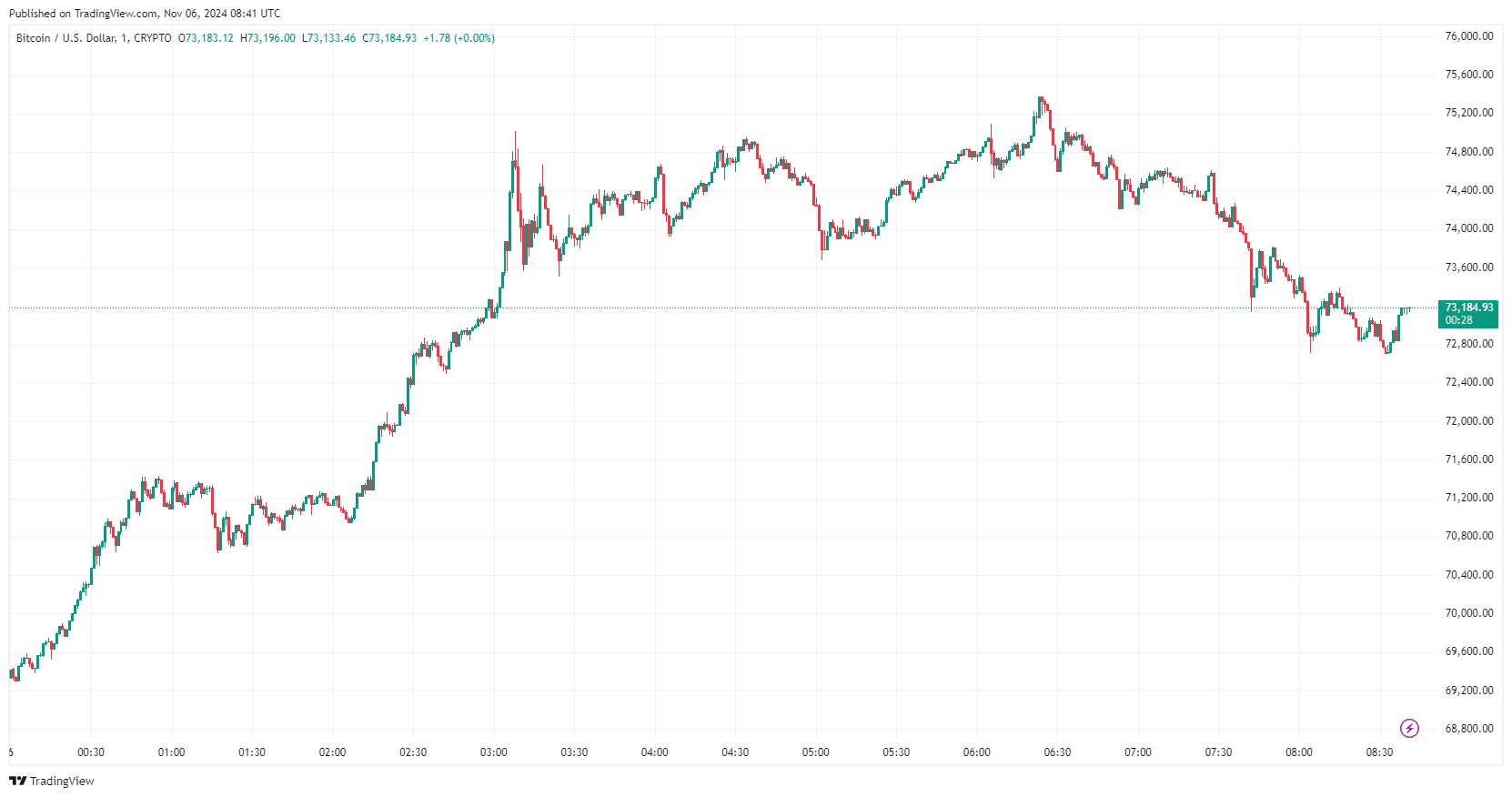The width and height of the screenshot is (1512, 797).
Task: Click the 72,400.00 price axis label
Action: pyautogui.click(x=1469, y=382)
